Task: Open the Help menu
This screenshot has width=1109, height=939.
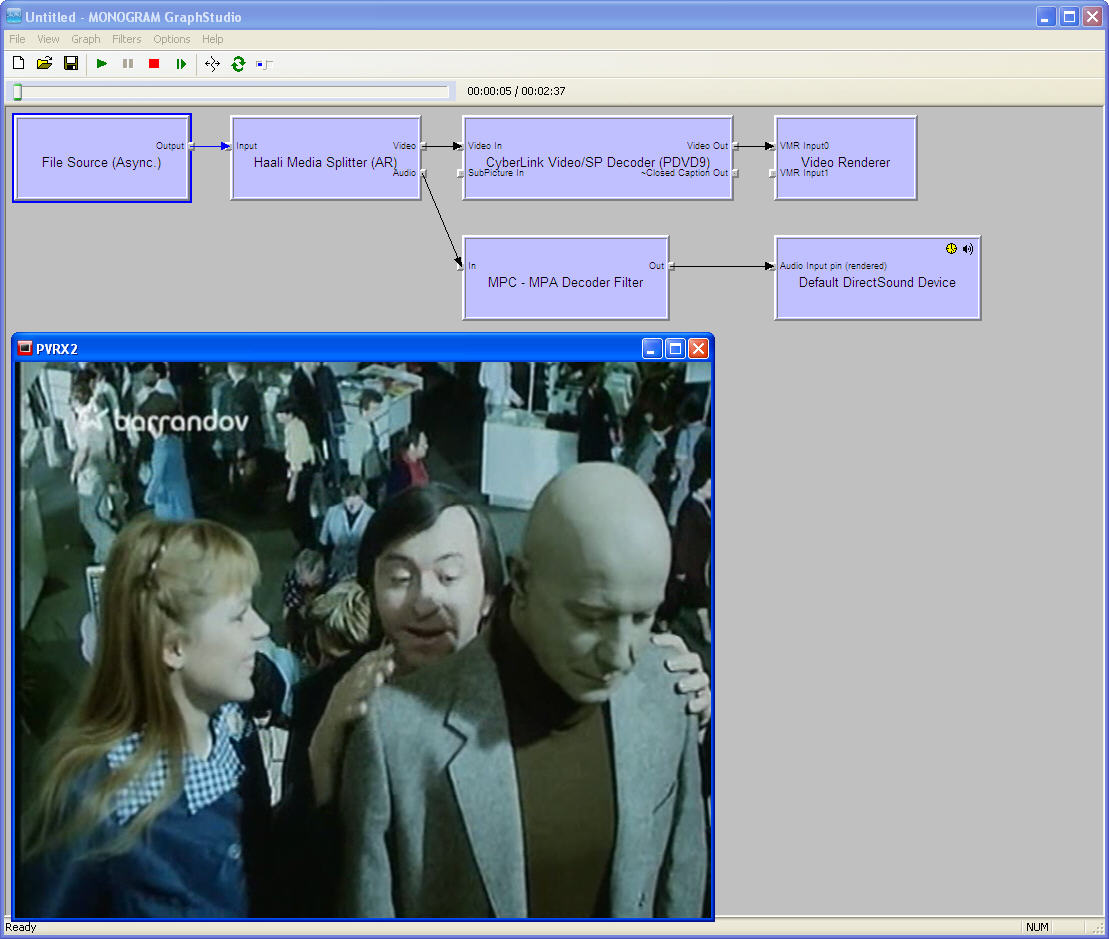Action: 212,39
